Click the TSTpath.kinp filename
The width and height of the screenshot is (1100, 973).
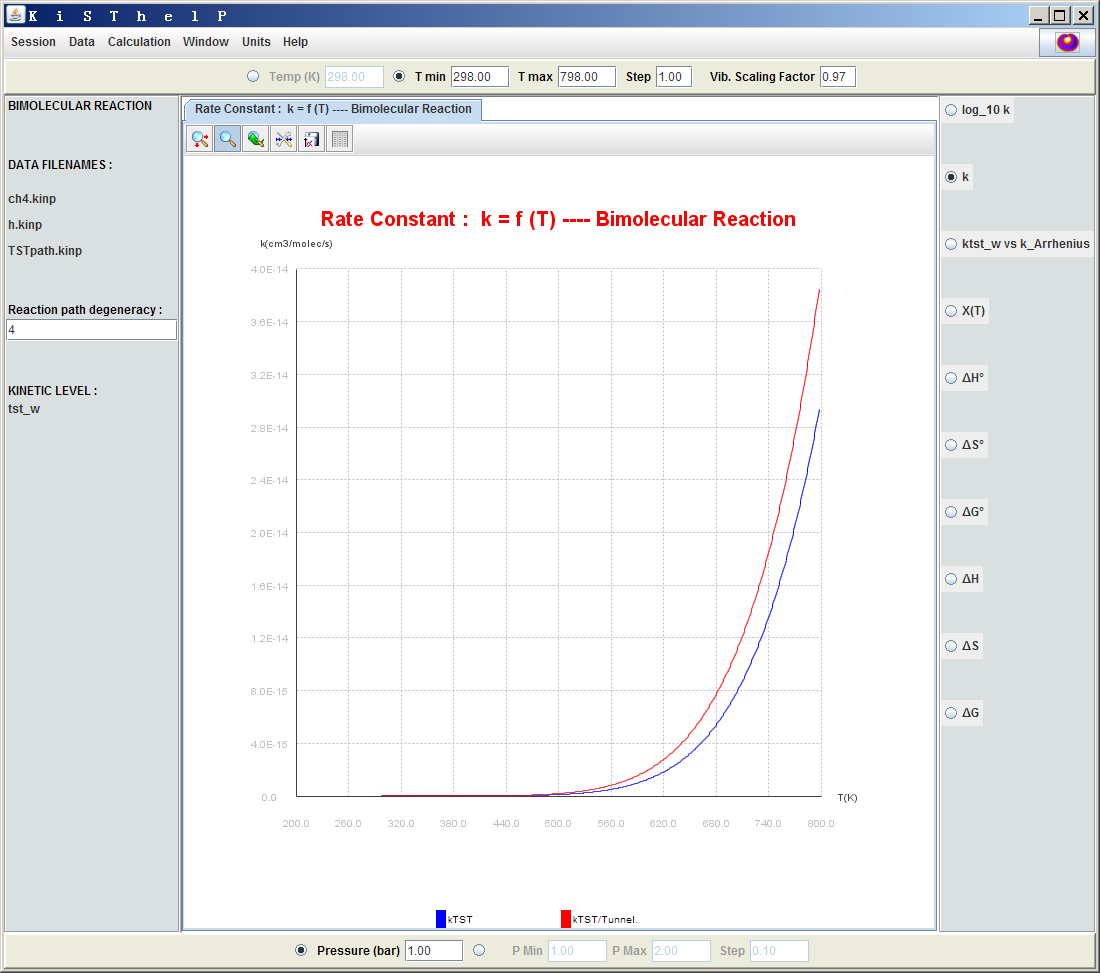click(45, 250)
